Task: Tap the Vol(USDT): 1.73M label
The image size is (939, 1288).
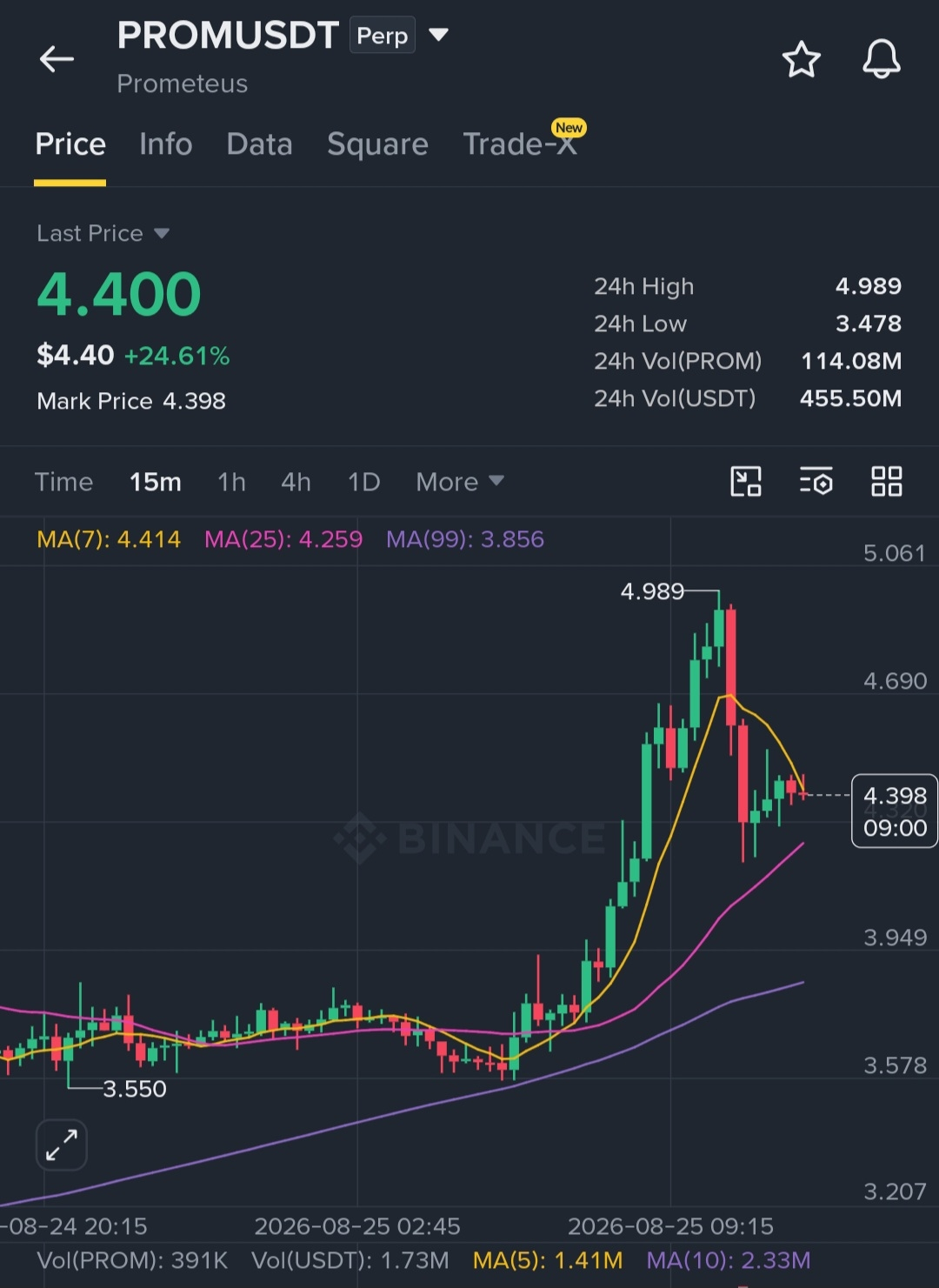Action: pos(350,1260)
